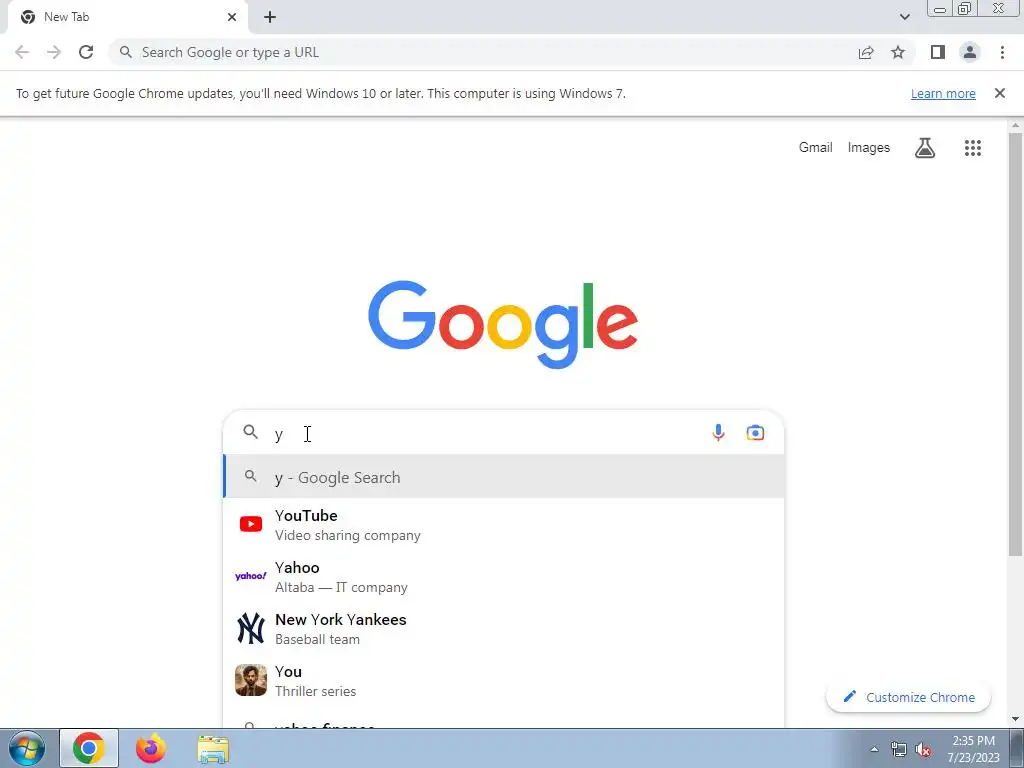Image resolution: width=1024 pixels, height=768 pixels.
Task: Open a new tab with plus button
Action: (270, 17)
